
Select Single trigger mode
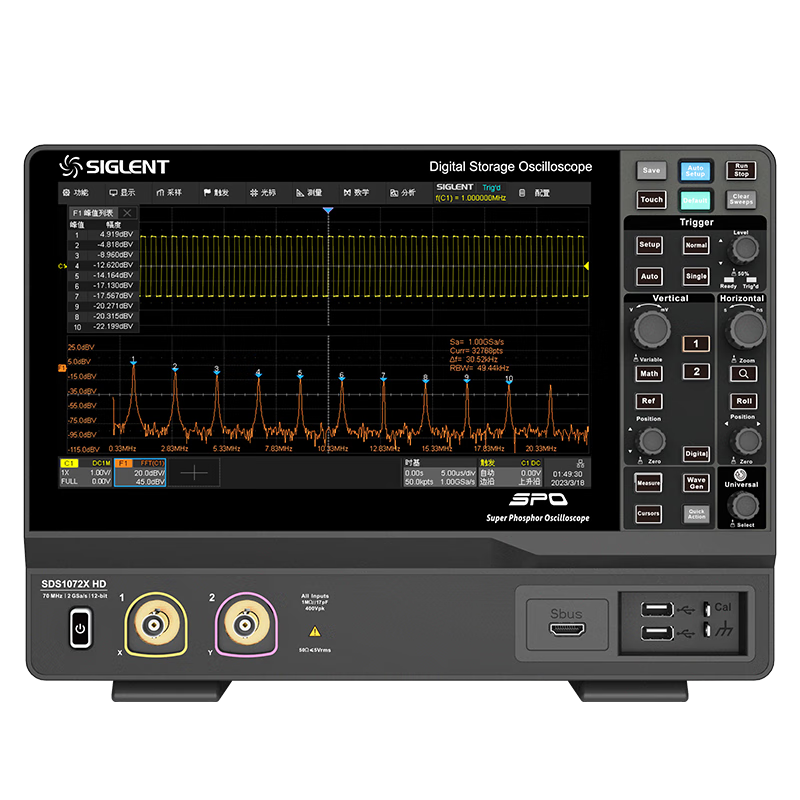(696, 277)
